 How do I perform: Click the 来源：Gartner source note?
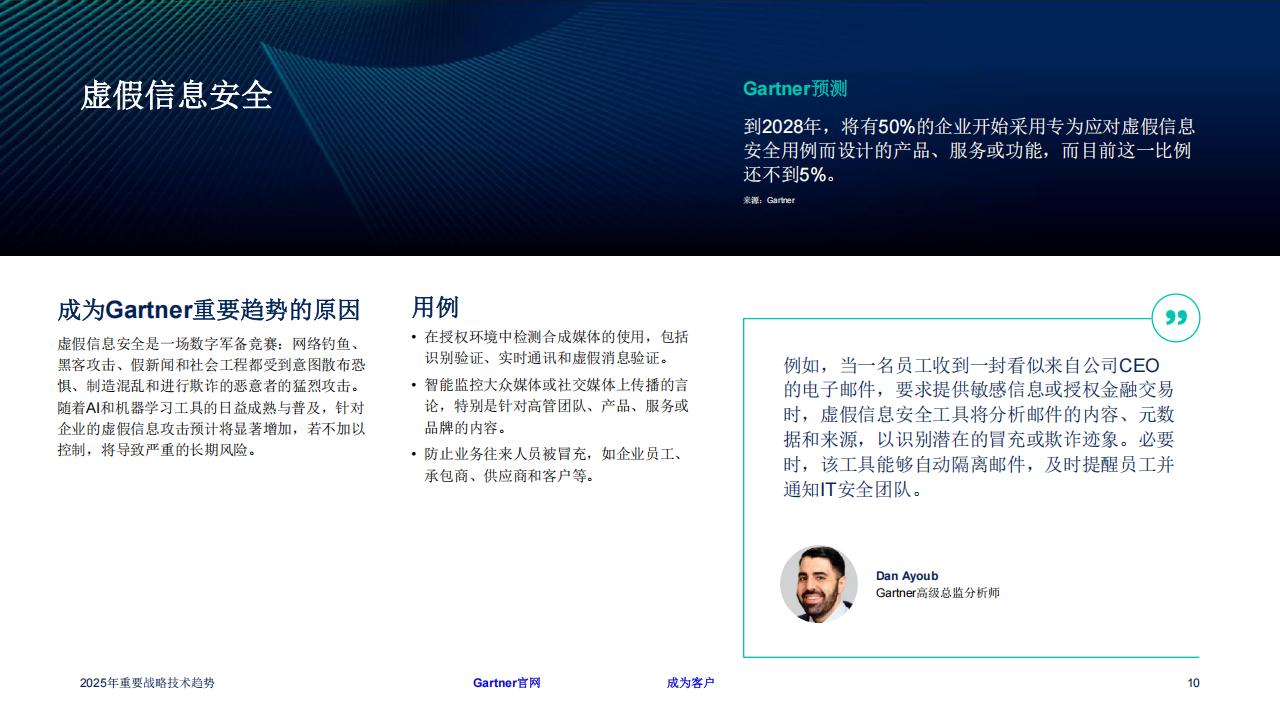pyautogui.click(x=769, y=200)
